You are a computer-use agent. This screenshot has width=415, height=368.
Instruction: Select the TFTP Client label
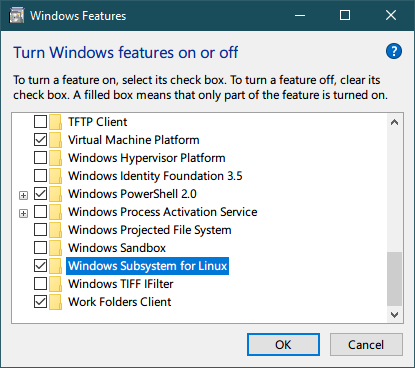pyautogui.click(x=98, y=122)
